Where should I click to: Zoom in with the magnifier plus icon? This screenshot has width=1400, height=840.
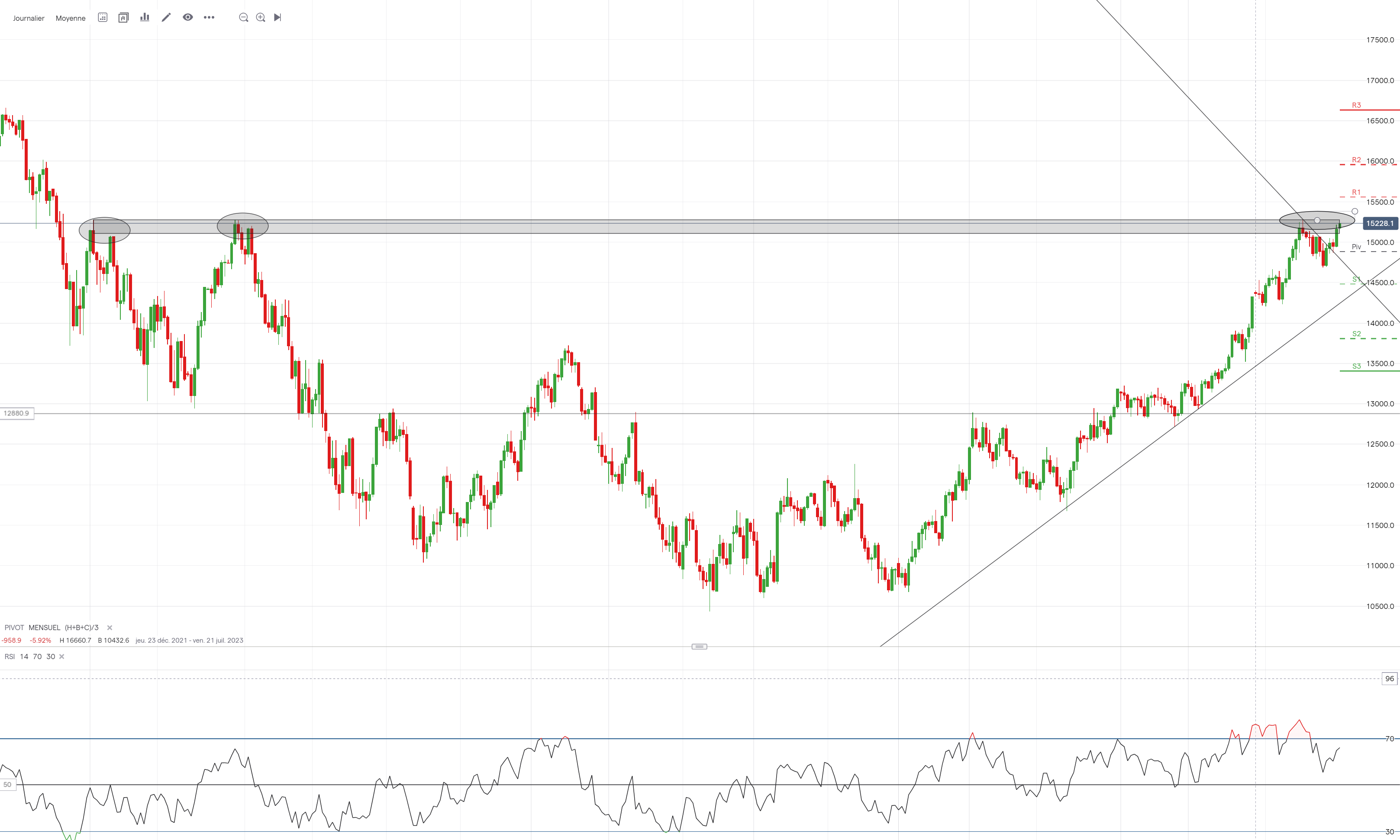pos(261,18)
